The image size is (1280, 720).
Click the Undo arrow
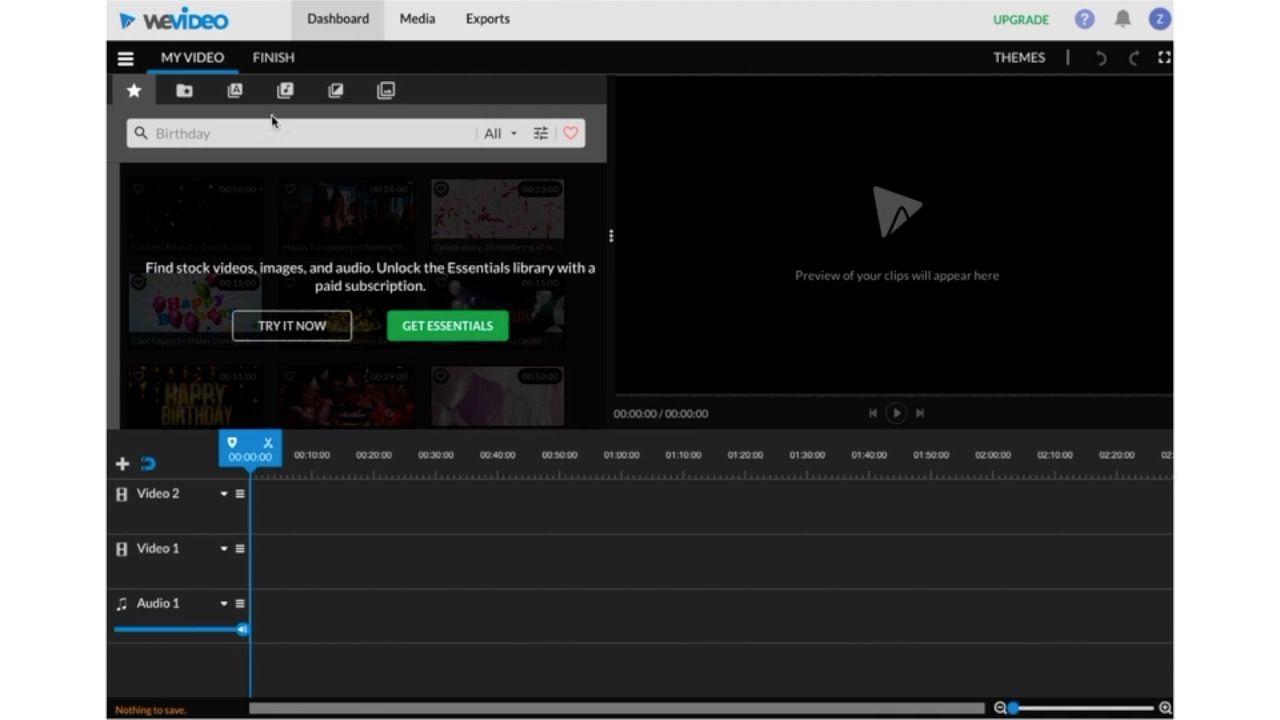(1101, 58)
